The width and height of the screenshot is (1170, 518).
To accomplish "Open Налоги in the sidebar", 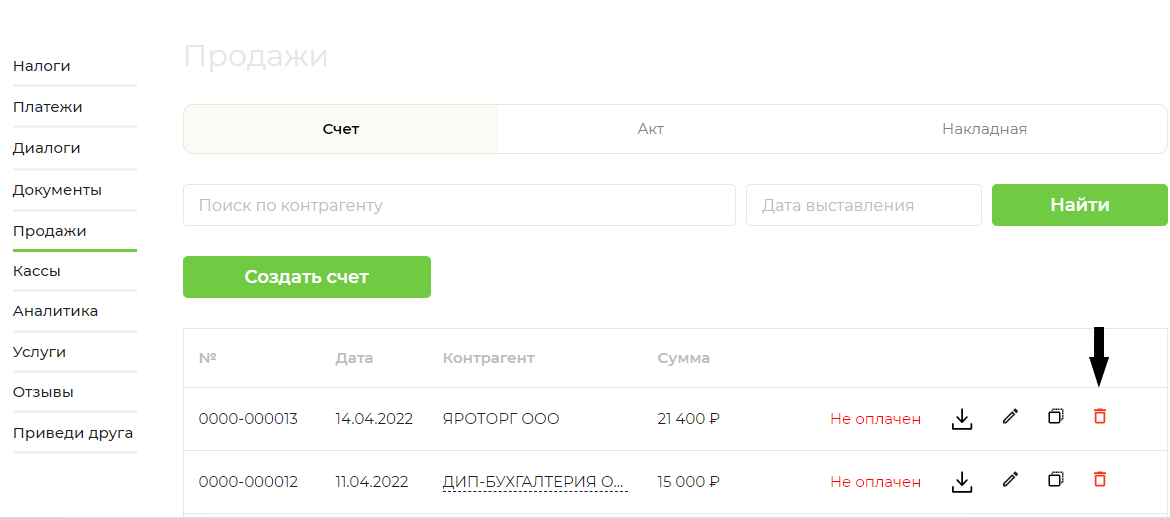I will [42, 66].
